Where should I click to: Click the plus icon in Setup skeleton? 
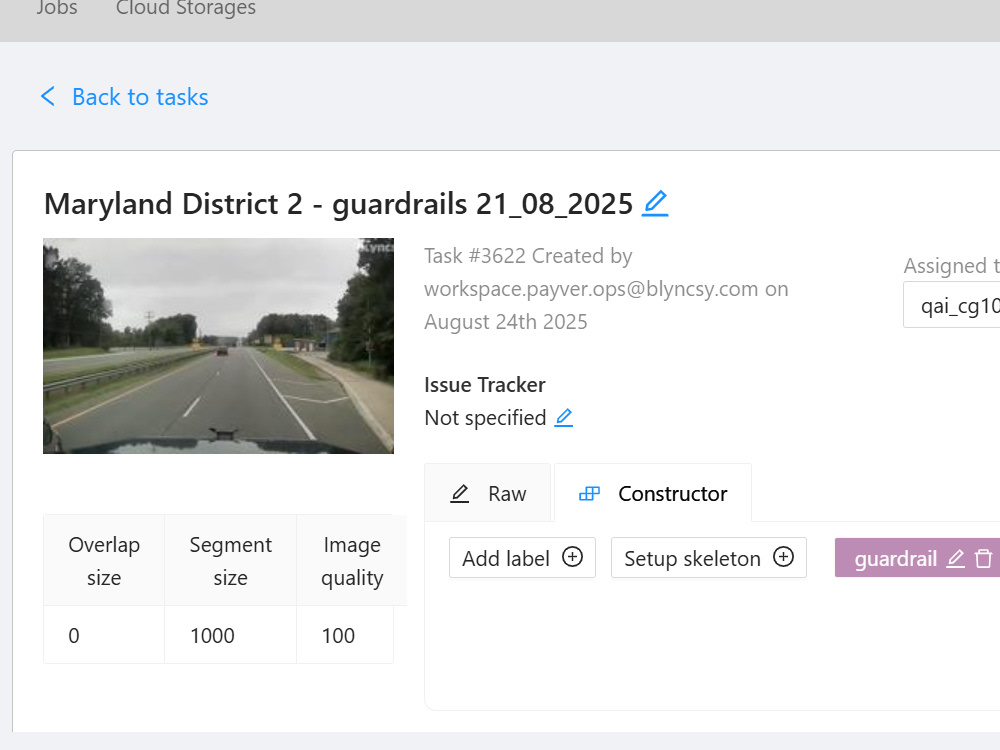783,557
